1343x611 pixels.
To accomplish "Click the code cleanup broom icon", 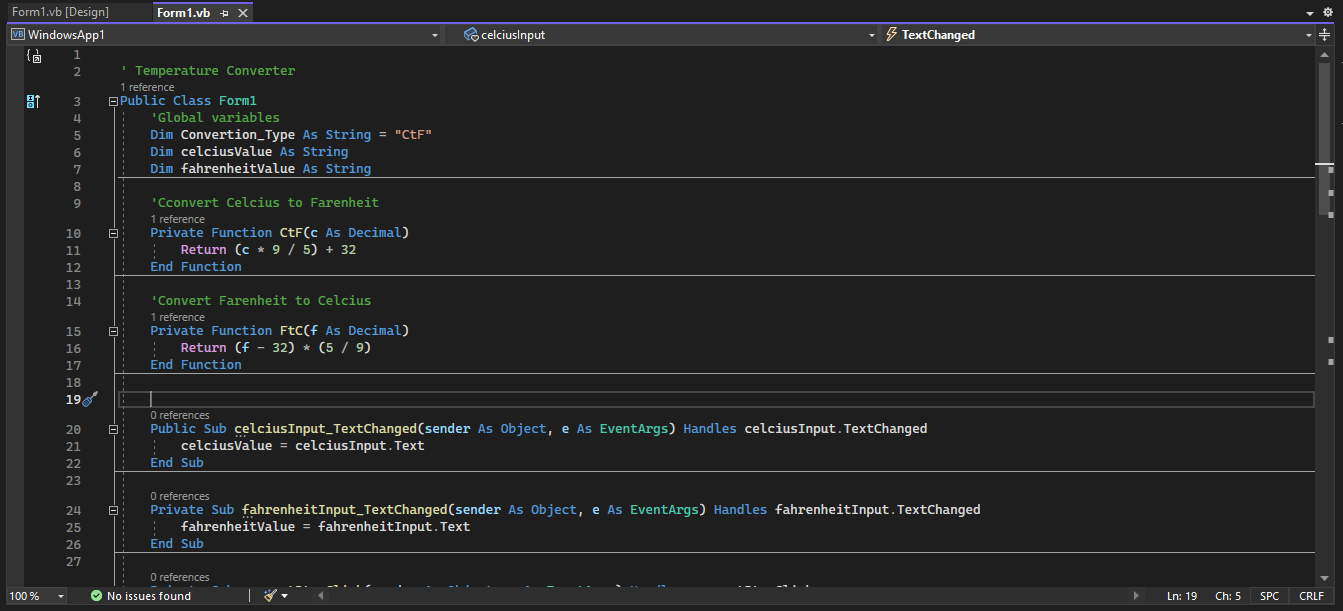I will (x=269, y=596).
